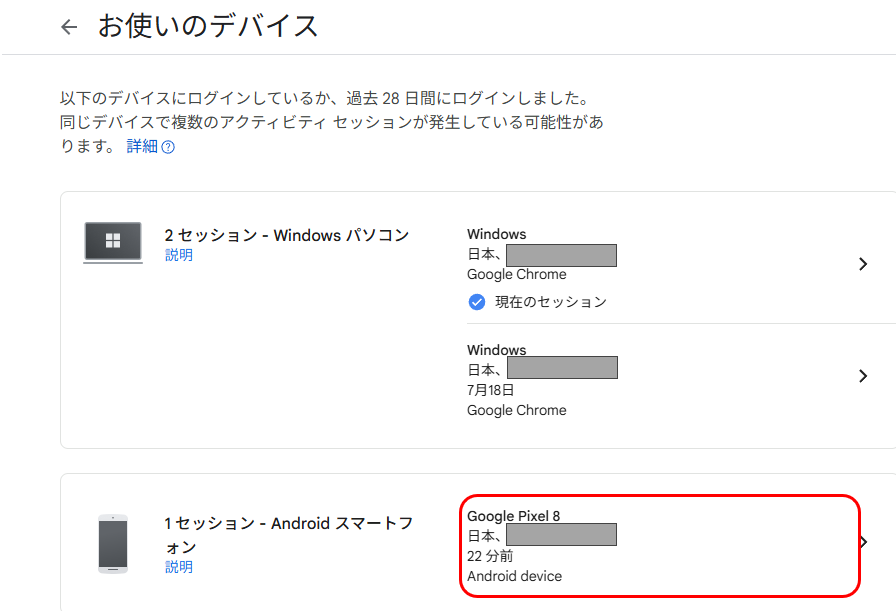Screen dimensions: 896x611
Task: Click the 1 セッション - Android スマートフォン heading
Action: pyautogui.click(x=289, y=535)
